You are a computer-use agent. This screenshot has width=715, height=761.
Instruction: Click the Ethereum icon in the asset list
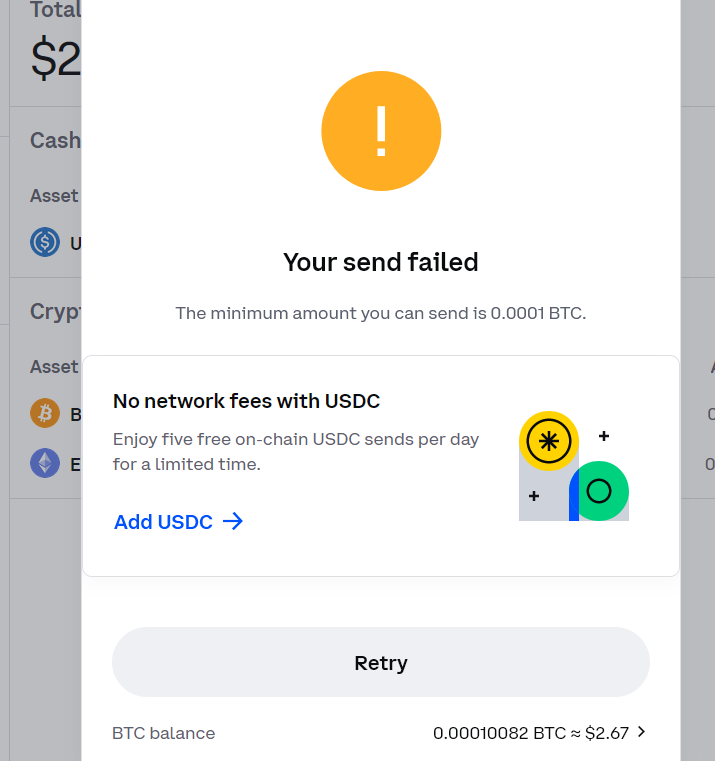(45, 463)
